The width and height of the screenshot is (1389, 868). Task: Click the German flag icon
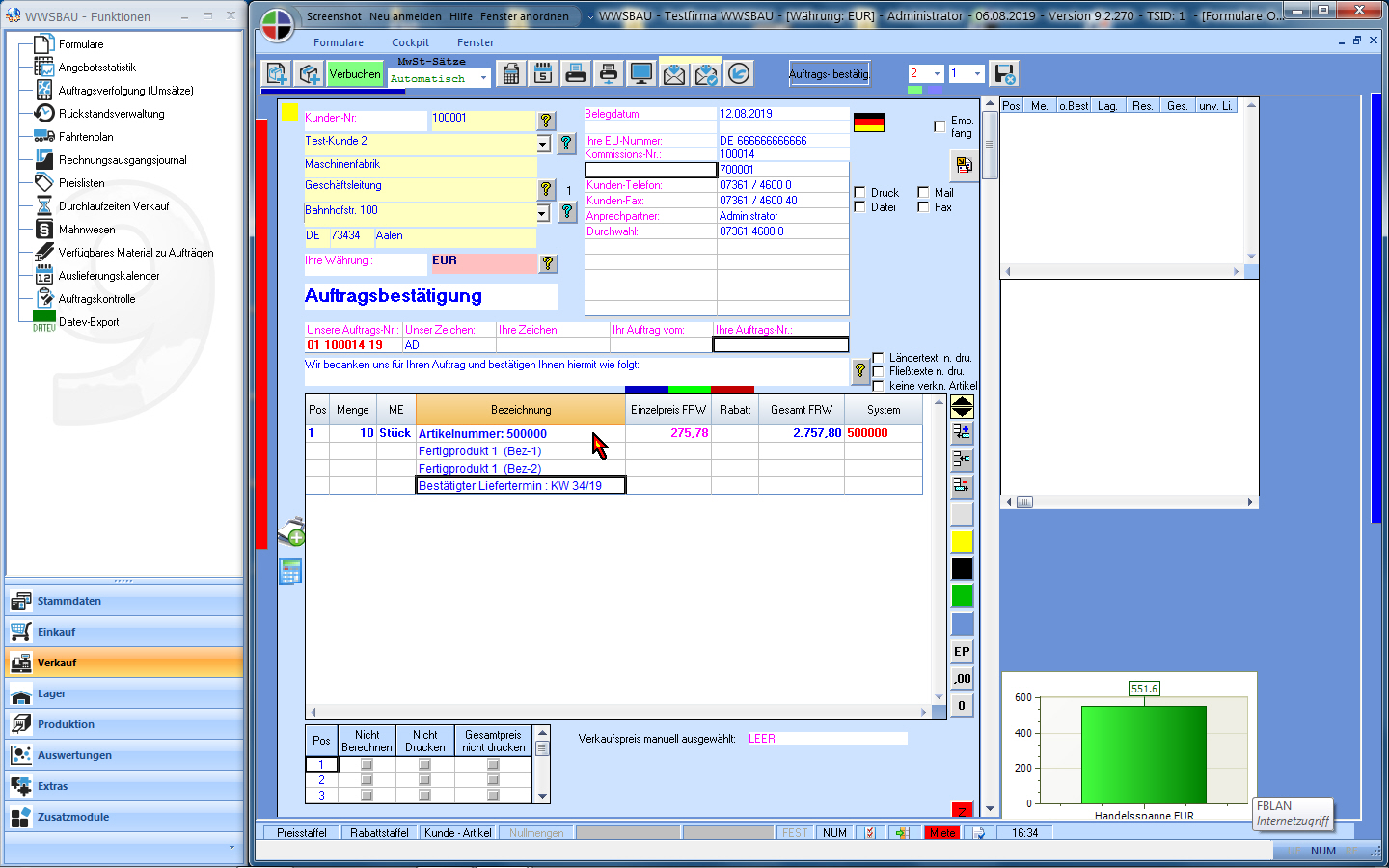(868, 122)
